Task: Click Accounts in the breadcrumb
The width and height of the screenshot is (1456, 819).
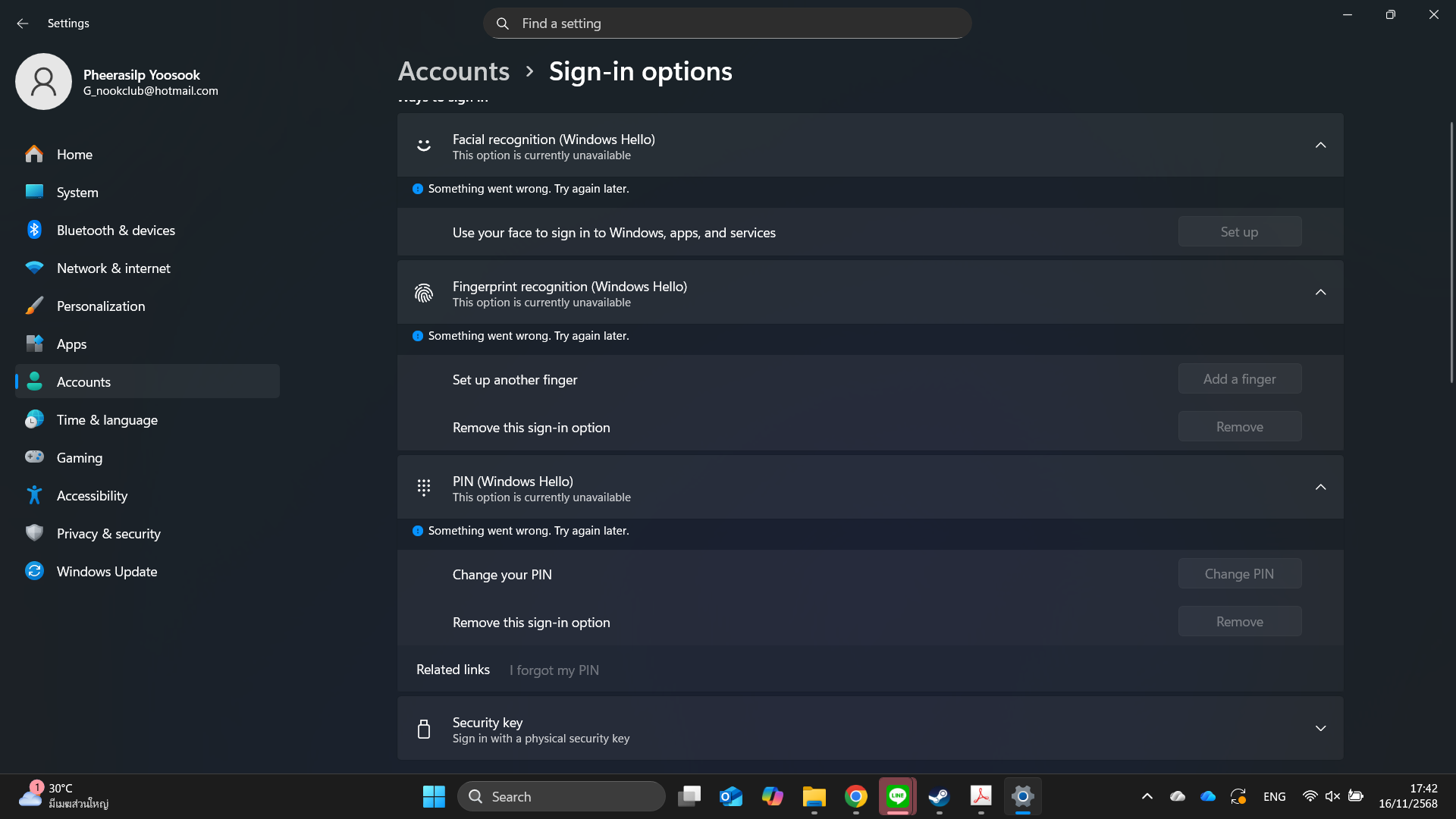Action: pos(453,71)
